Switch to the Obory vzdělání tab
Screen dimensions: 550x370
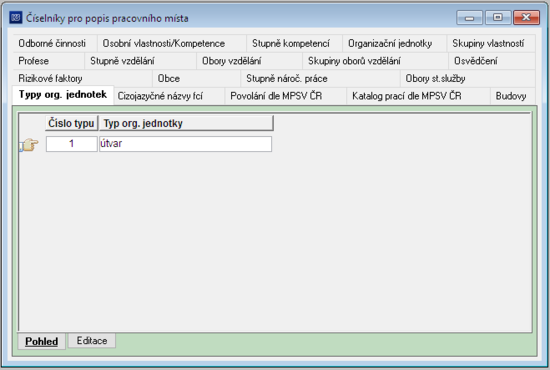tap(232, 61)
